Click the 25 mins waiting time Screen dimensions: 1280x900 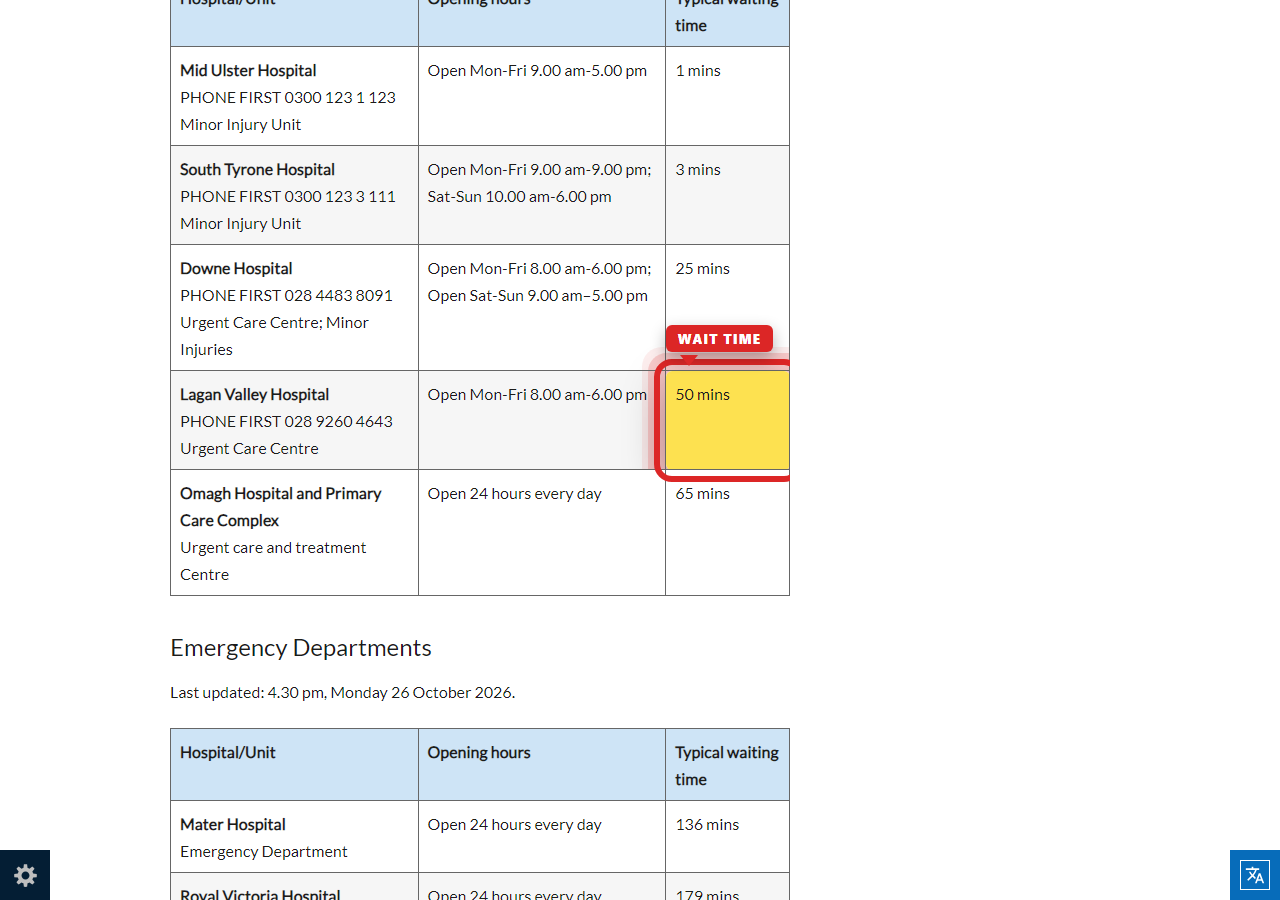coord(702,268)
